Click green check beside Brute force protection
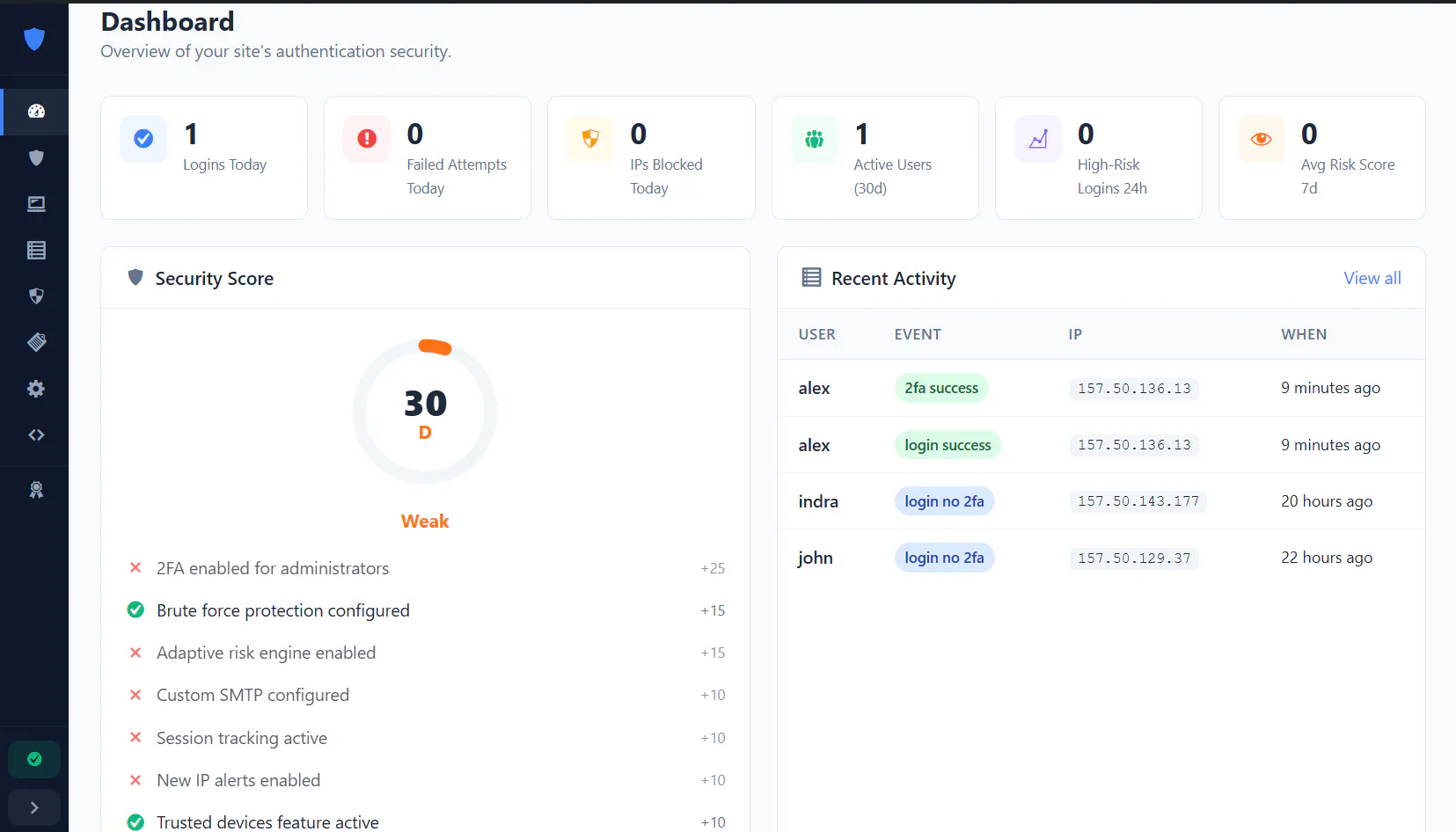Image resolution: width=1456 pixels, height=832 pixels. [135, 609]
